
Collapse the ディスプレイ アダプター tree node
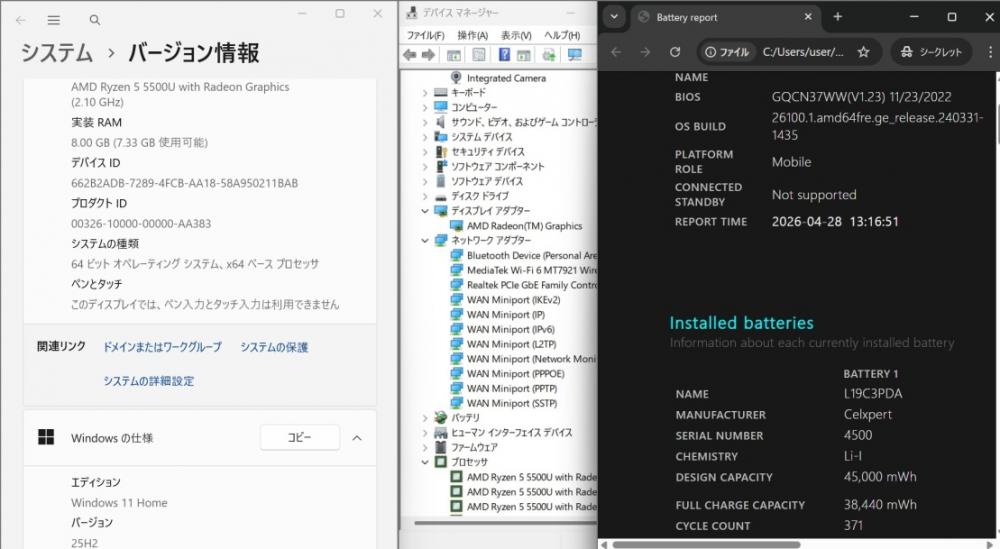[425, 210]
